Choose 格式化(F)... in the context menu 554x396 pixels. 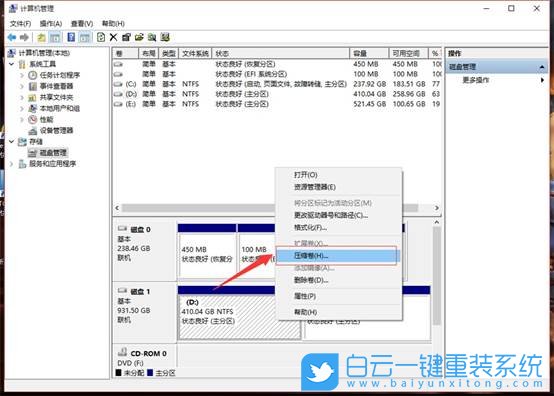(x=338, y=227)
